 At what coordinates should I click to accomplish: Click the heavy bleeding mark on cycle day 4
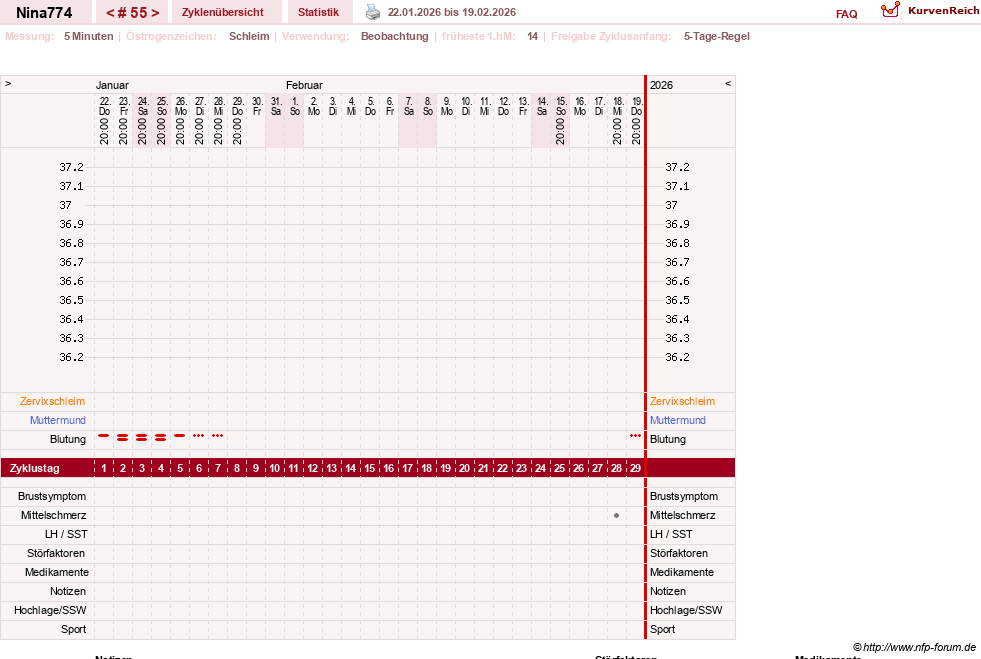(161, 437)
